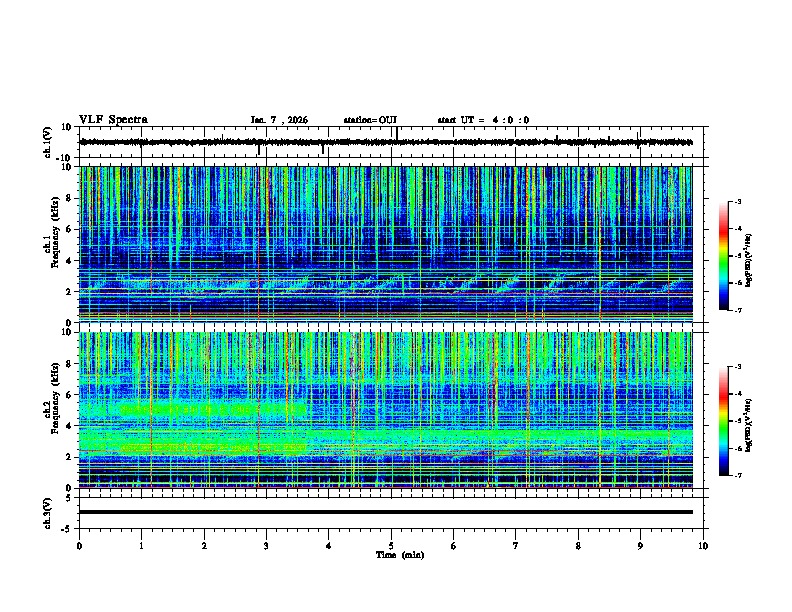Image resolution: width=792 pixels, height=612 pixels.
Task: Click the 'VLF Spectra' title text
Action: tap(113, 120)
